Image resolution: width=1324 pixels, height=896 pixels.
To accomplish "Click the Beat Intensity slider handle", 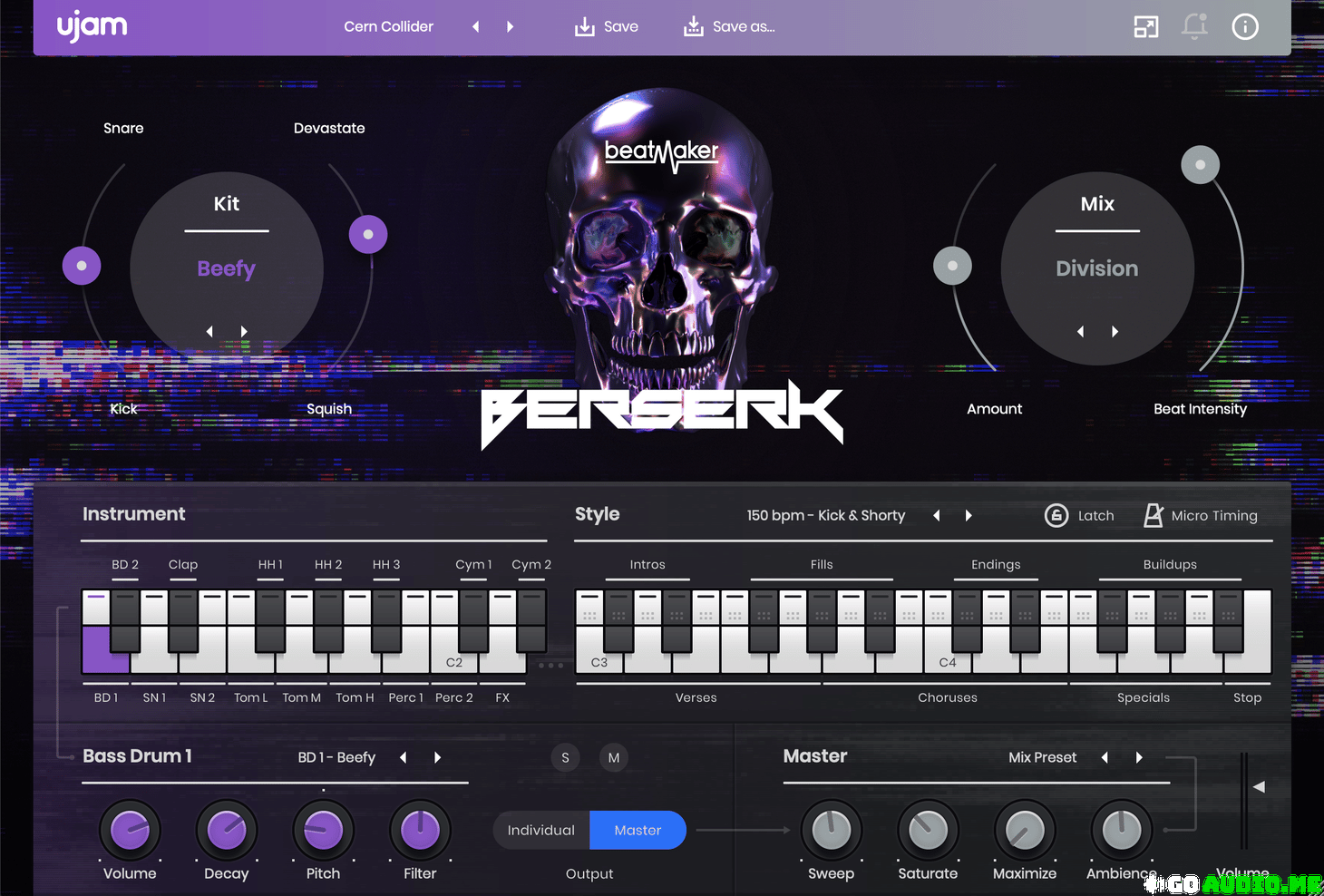I will 1200,165.
